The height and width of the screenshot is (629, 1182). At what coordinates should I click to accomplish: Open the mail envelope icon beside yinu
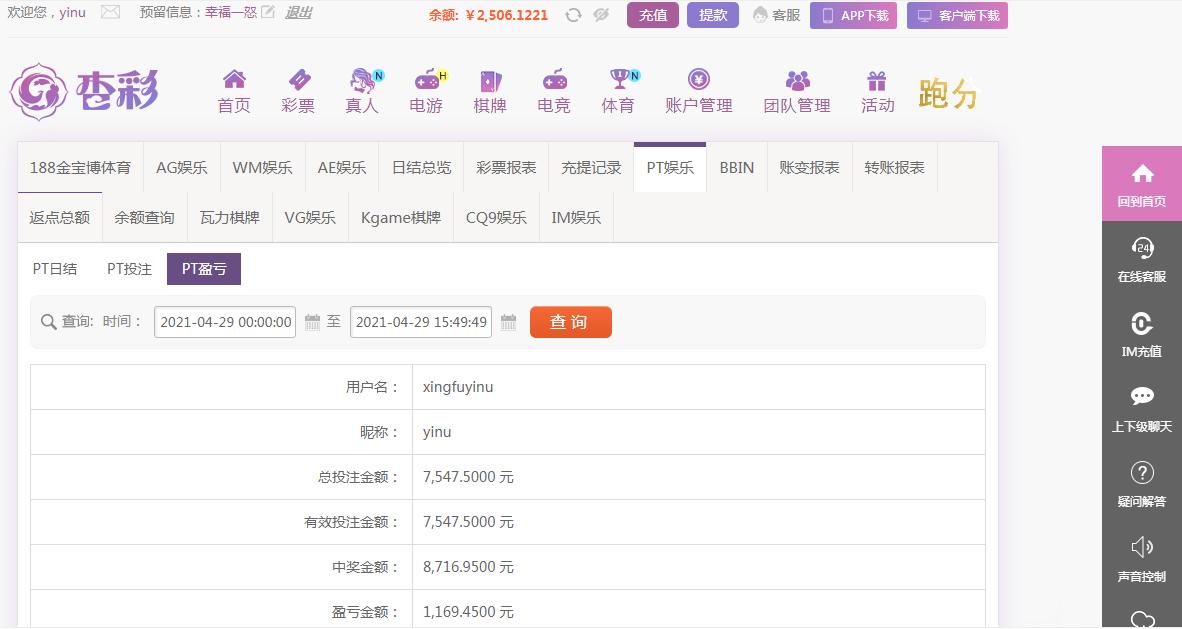tap(110, 12)
